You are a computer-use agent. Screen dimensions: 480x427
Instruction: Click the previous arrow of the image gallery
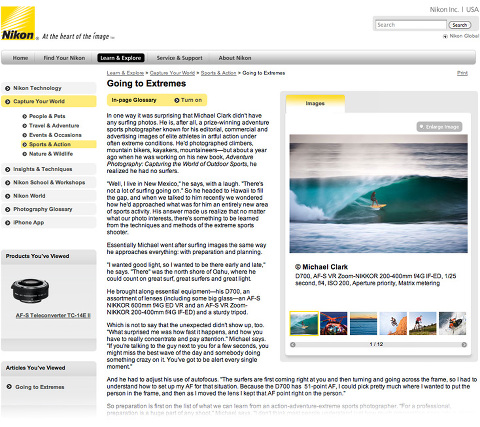pyautogui.click(x=293, y=345)
